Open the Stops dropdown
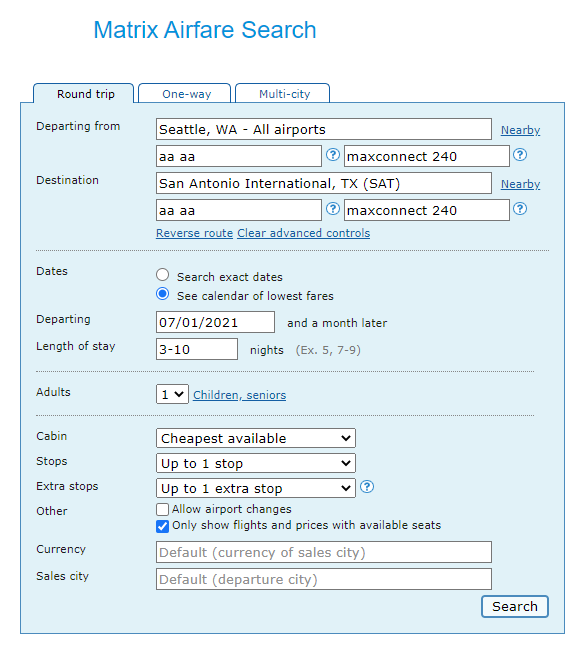Image resolution: width=579 pixels, height=654 pixels. pos(256,463)
